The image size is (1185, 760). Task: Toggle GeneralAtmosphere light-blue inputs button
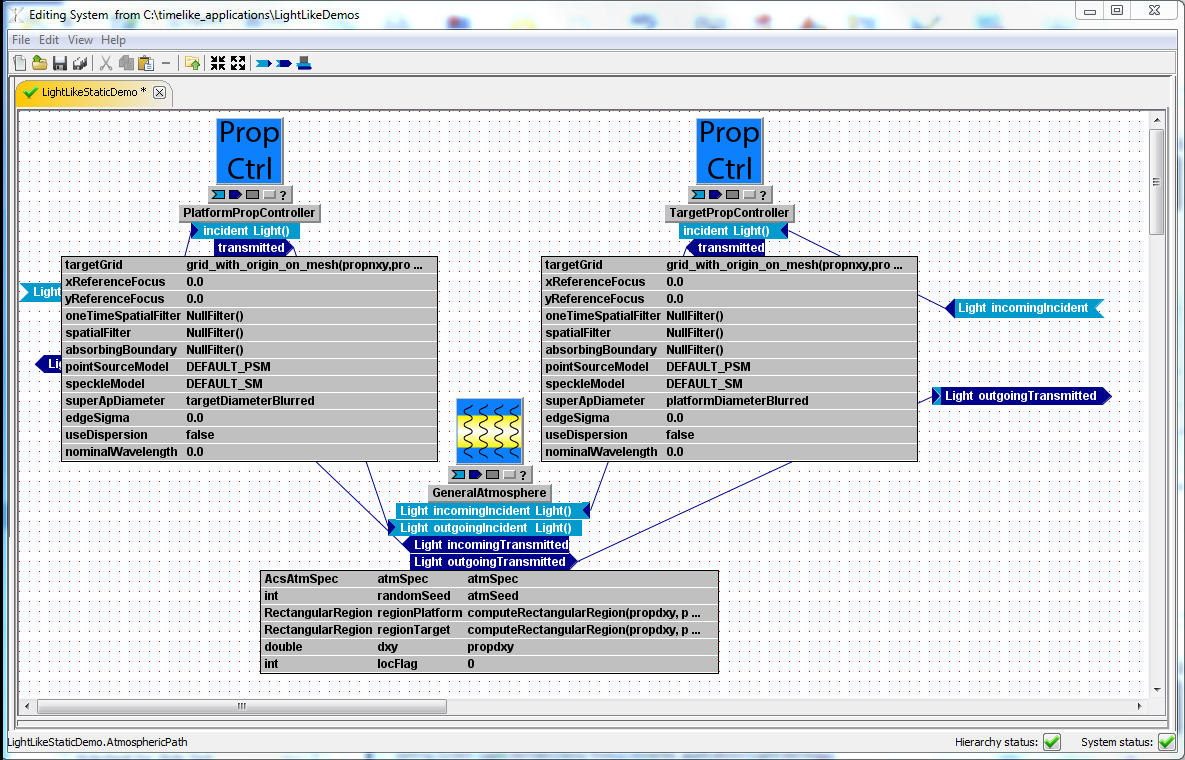tap(458, 475)
